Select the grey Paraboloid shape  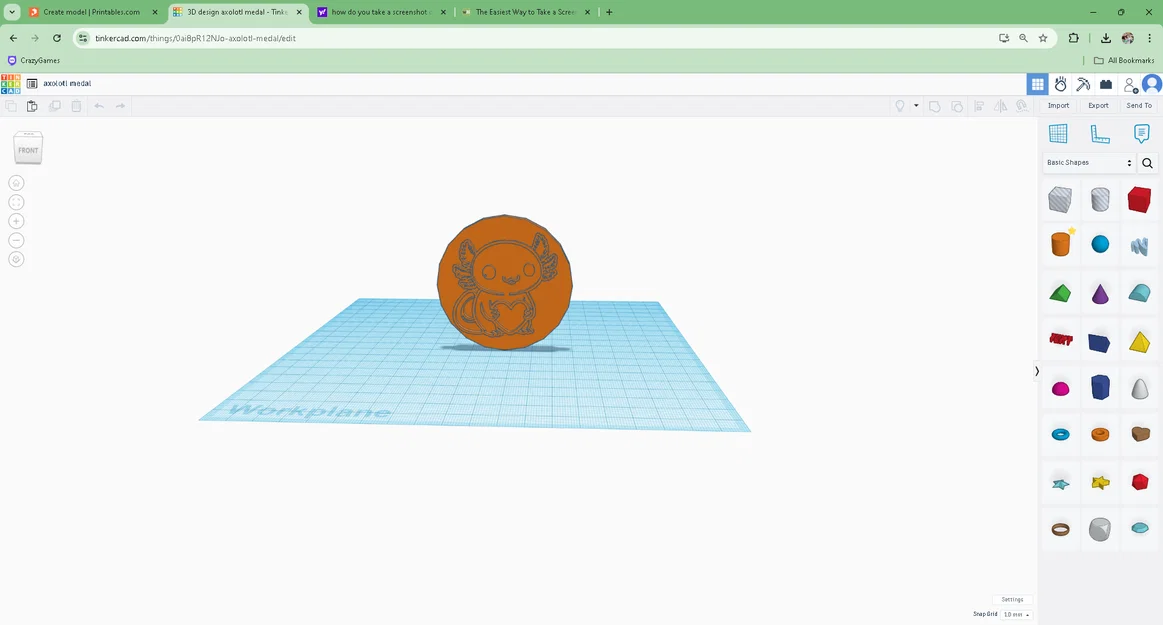click(1139, 388)
